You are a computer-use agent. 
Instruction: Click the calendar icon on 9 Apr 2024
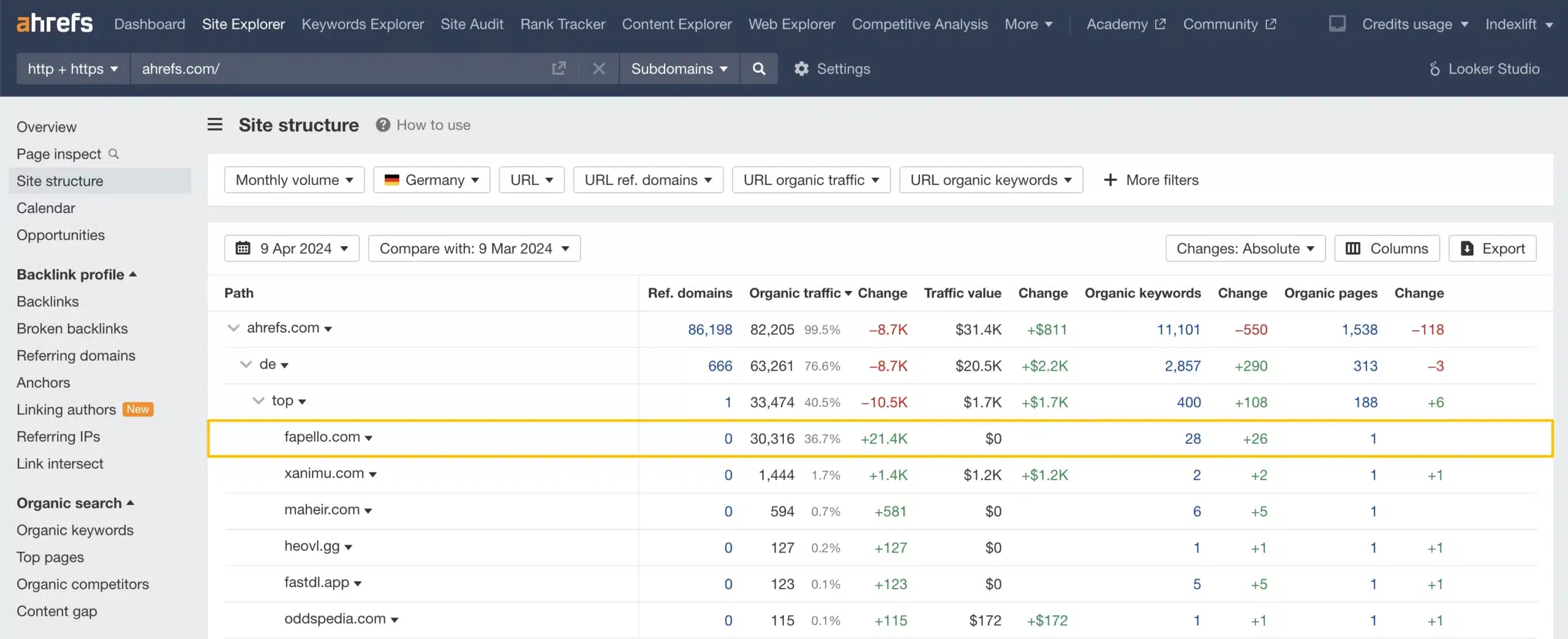pos(243,248)
